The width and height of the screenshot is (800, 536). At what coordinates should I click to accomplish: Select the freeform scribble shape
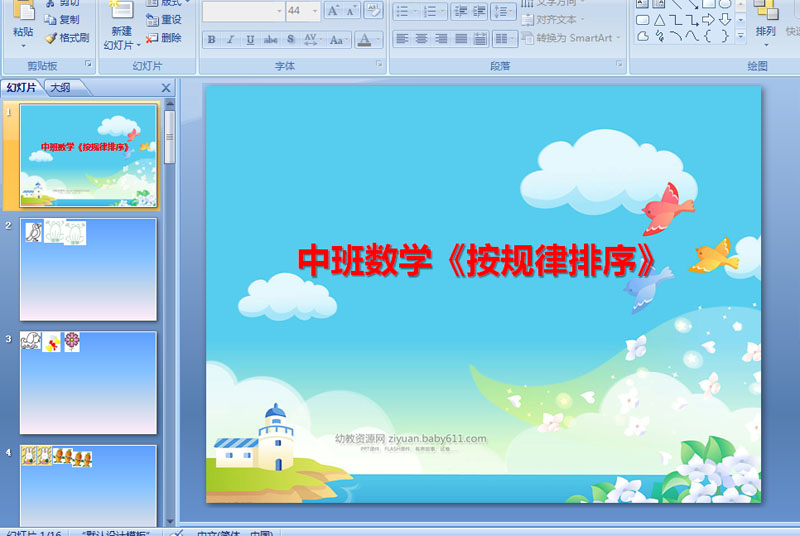tap(659, 37)
